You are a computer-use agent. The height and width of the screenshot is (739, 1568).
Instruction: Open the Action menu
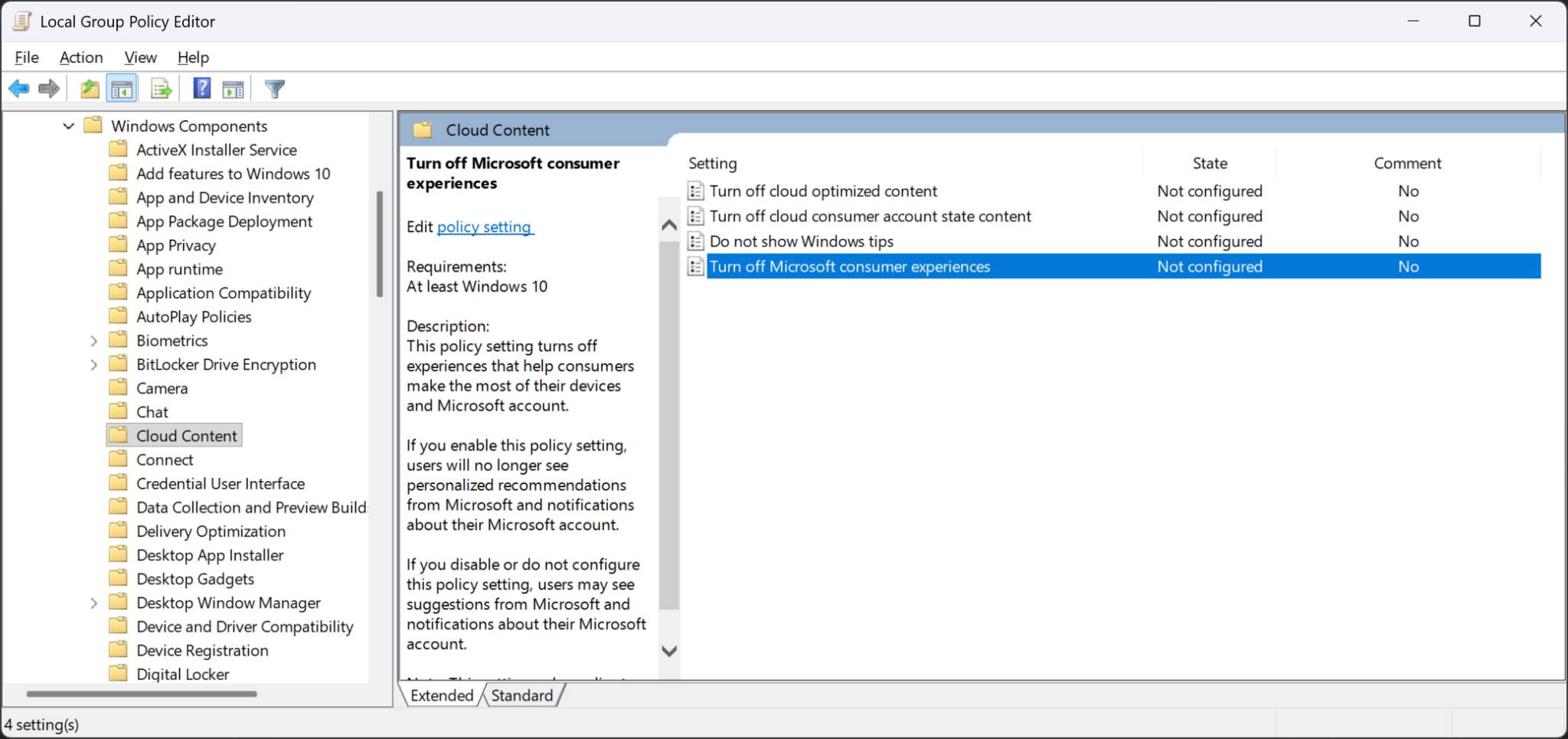click(81, 57)
